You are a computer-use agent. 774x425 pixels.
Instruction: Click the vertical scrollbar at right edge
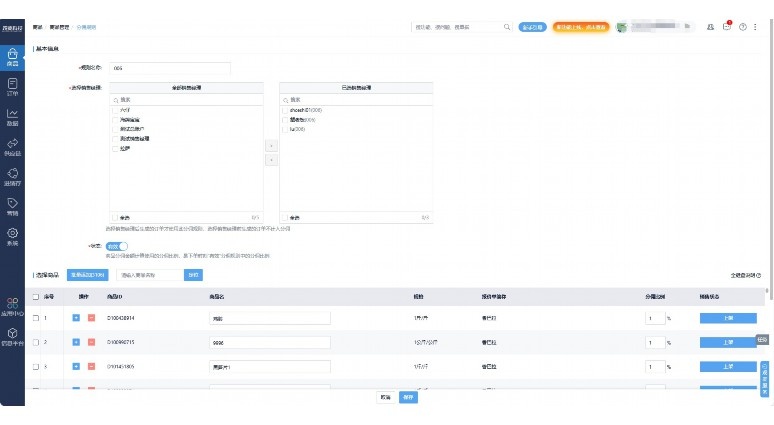772,158
